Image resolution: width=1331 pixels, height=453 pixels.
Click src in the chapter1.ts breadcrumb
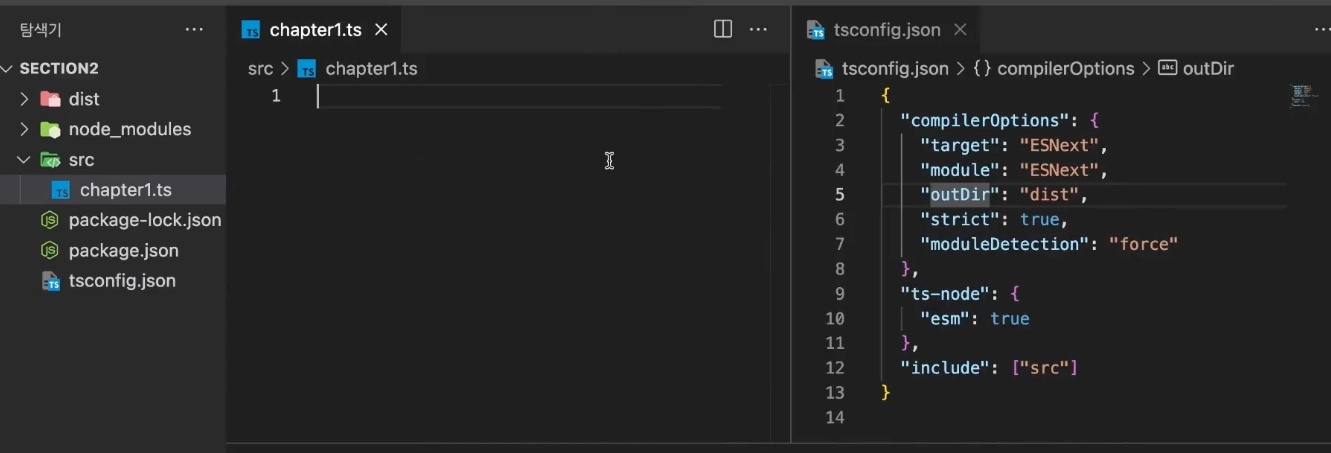click(260, 69)
